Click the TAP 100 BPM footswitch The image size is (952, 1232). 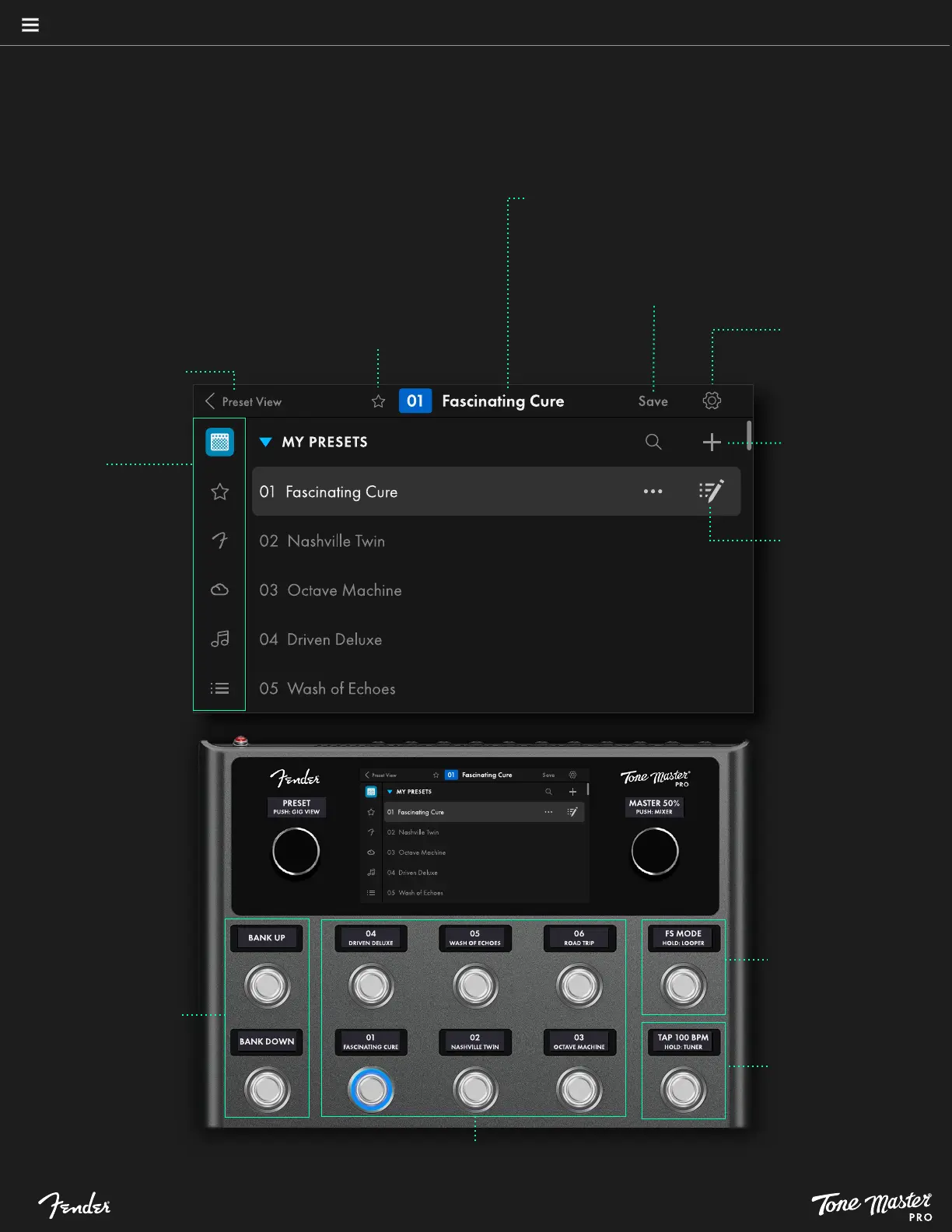coord(684,1090)
